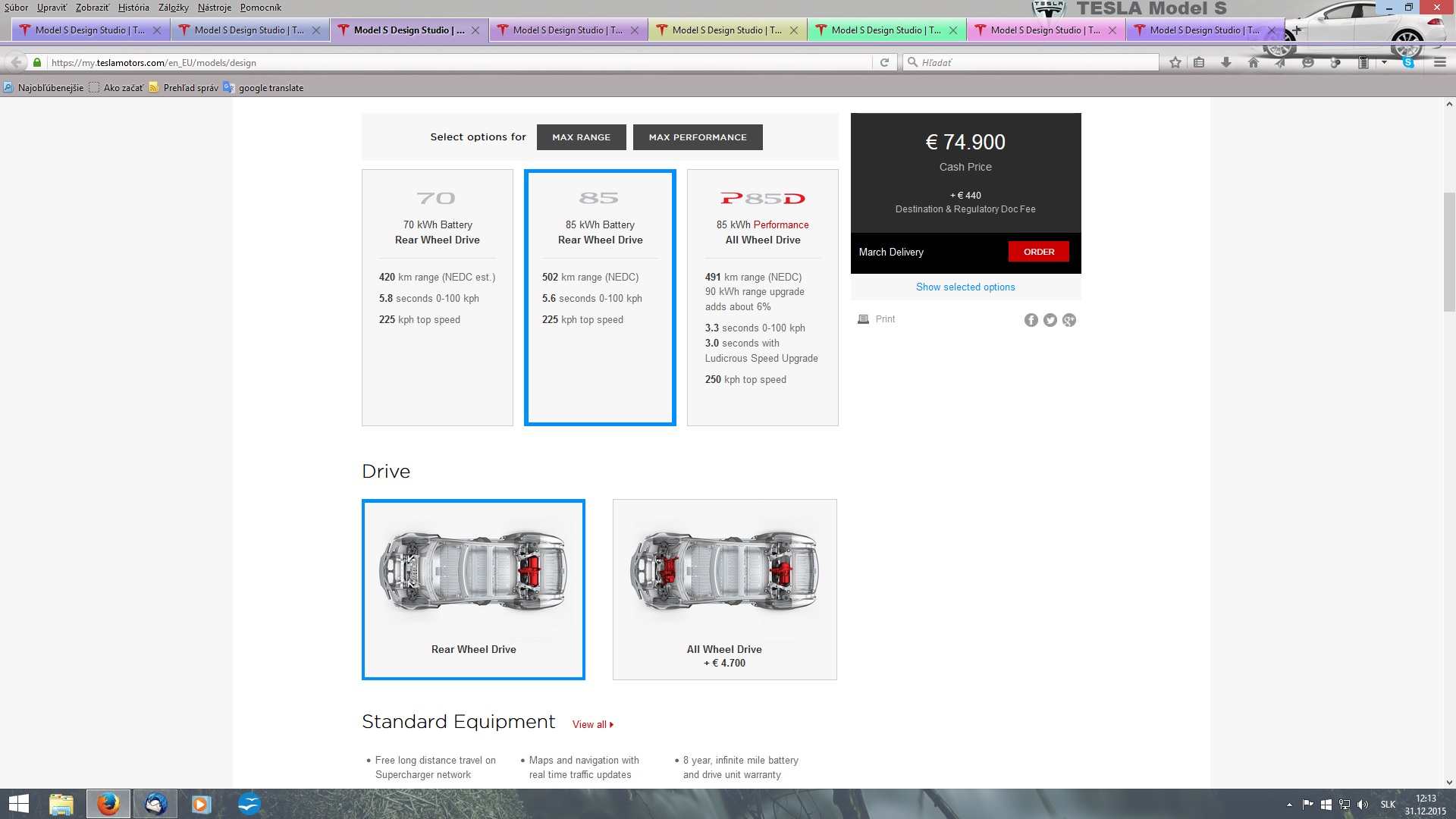The height and width of the screenshot is (819, 1456).
Task: Open File Explorer from the taskbar
Action: pyautogui.click(x=61, y=804)
